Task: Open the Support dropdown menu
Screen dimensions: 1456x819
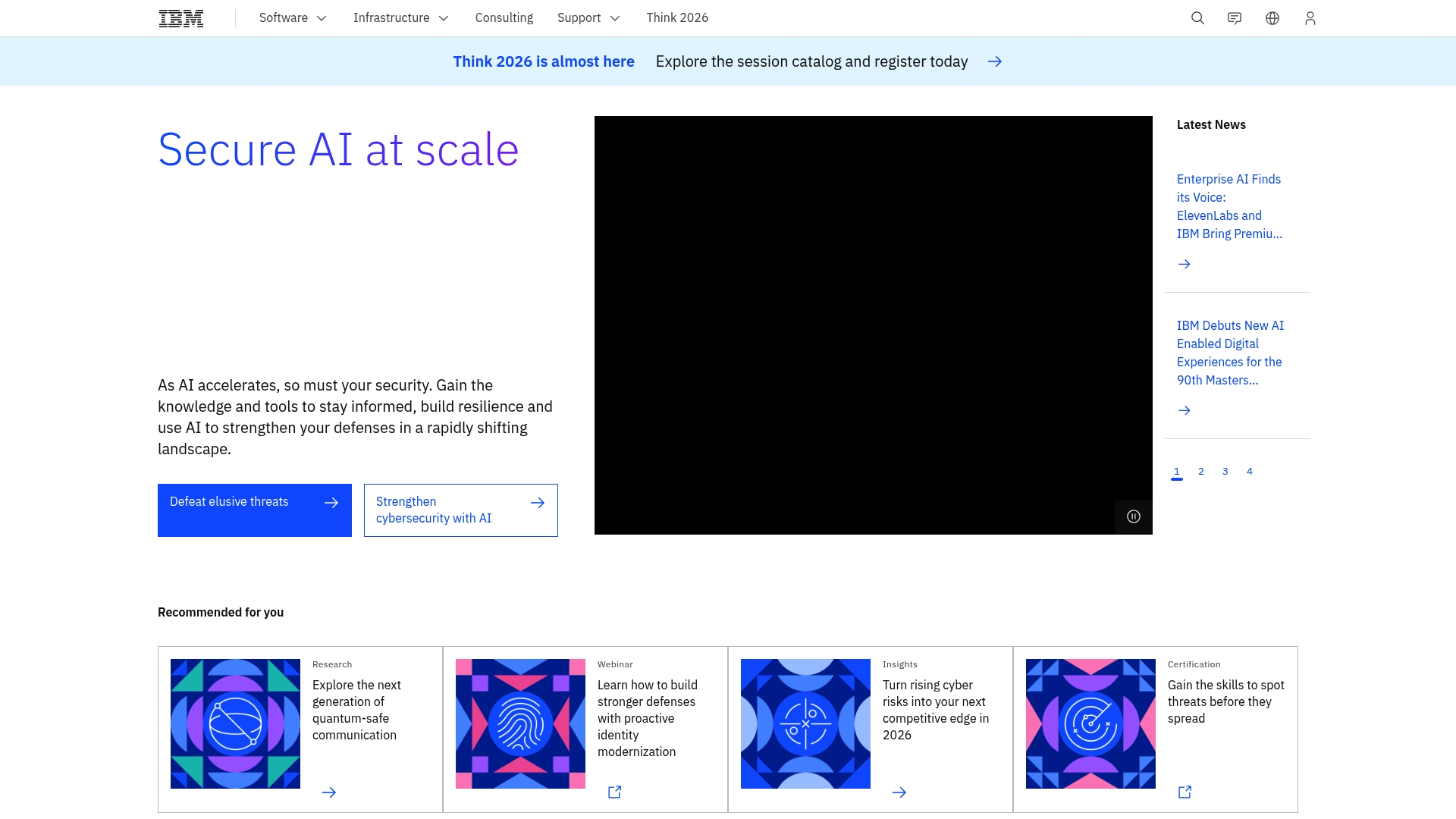Action: [x=588, y=18]
